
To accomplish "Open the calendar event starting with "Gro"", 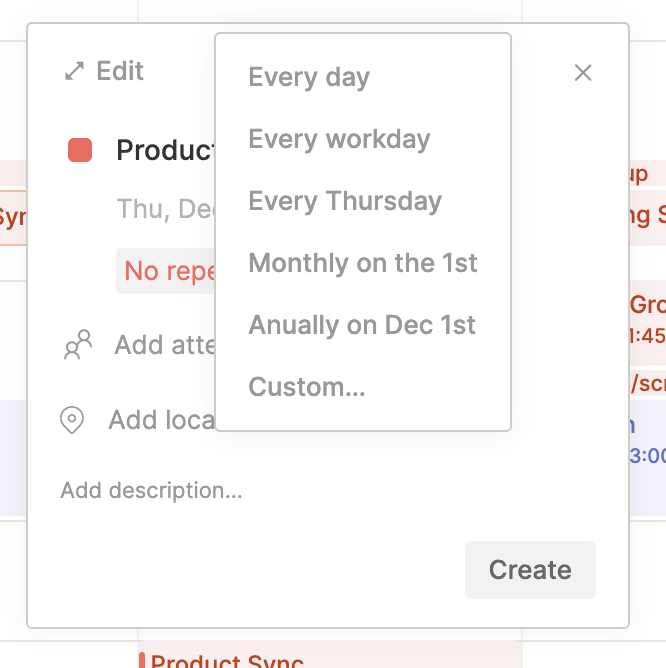I will point(647,305).
